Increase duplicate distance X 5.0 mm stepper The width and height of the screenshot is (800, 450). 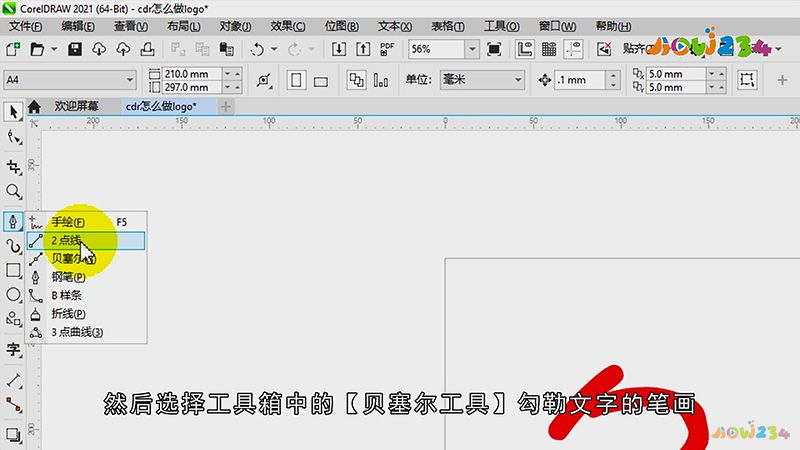721,74
